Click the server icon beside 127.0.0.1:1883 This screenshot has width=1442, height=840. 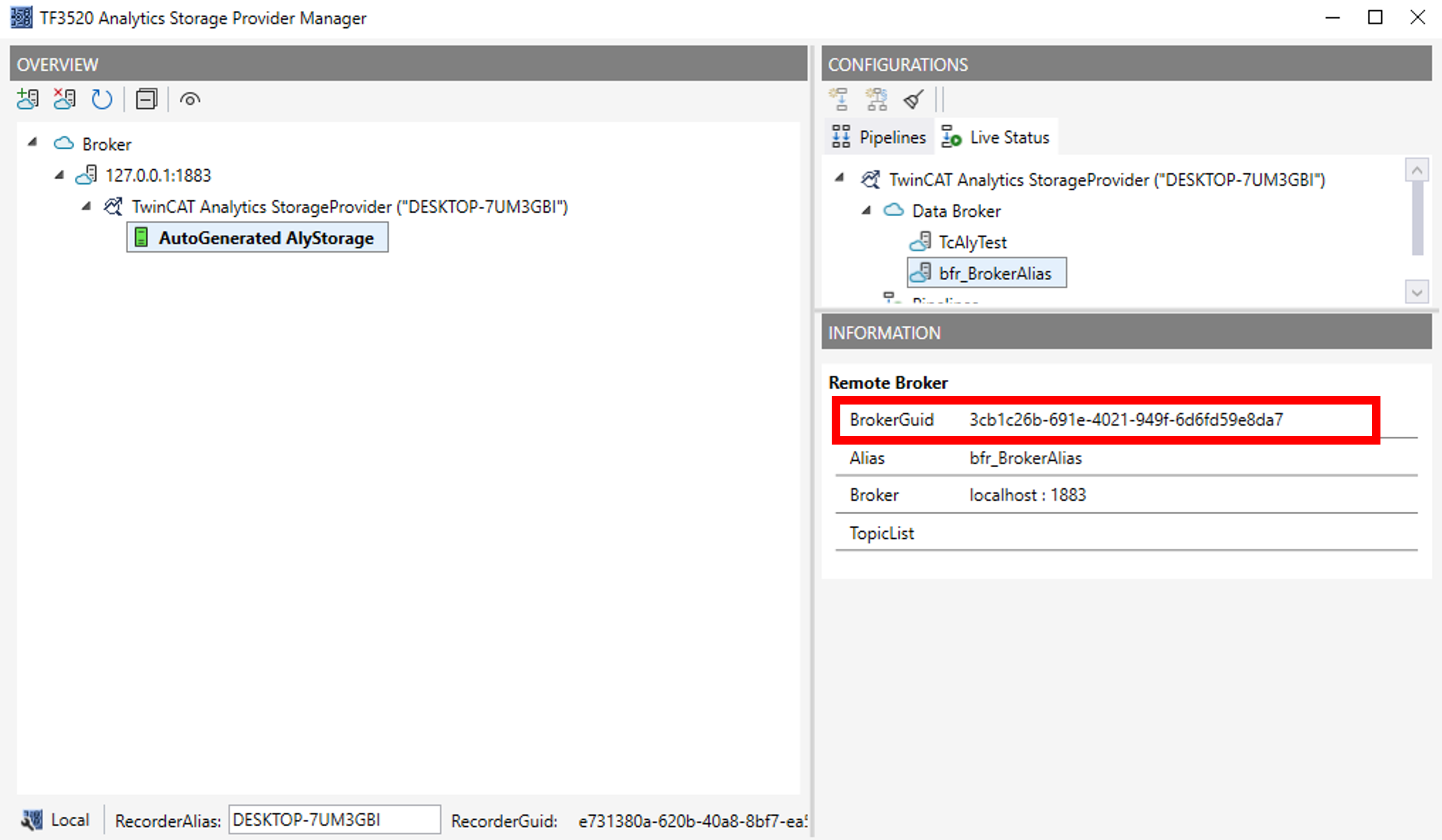pyautogui.click(x=86, y=175)
